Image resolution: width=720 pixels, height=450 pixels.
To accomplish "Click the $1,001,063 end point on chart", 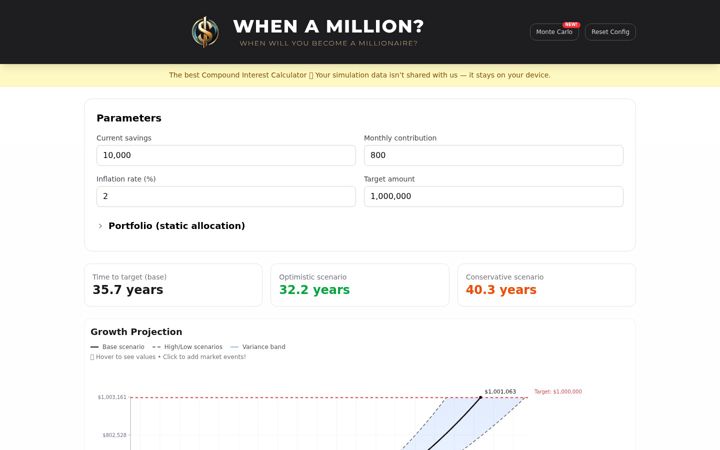I will (x=481, y=397).
